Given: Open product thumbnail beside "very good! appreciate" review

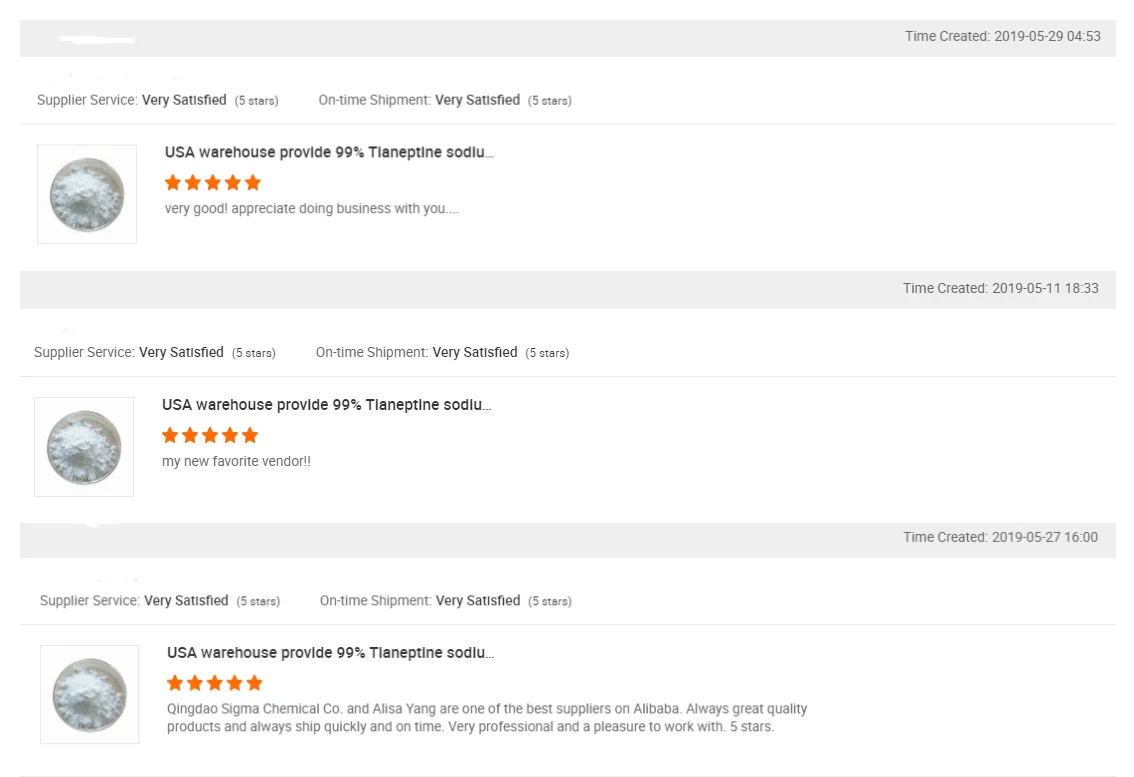Looking at the screenshot, I should [87, 194].
